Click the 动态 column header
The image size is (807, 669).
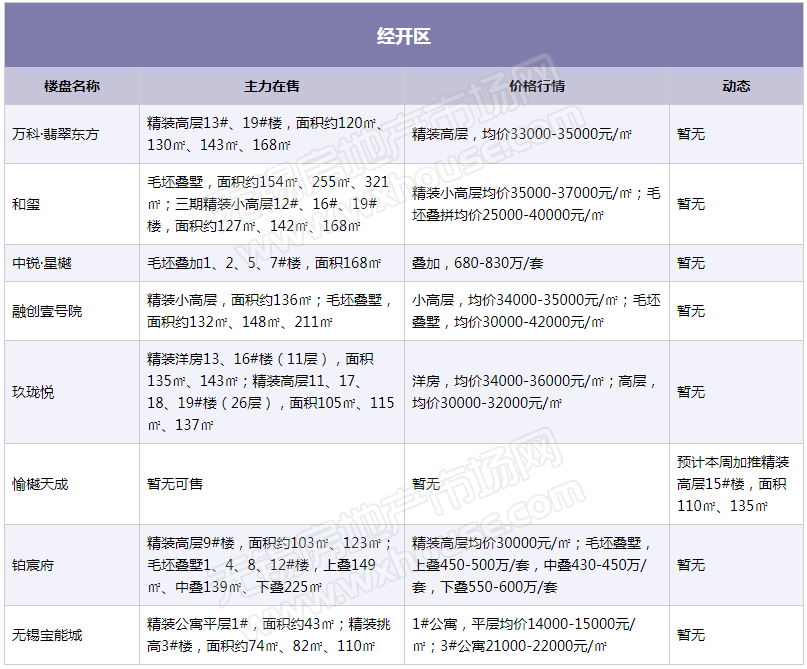[736, 86]
